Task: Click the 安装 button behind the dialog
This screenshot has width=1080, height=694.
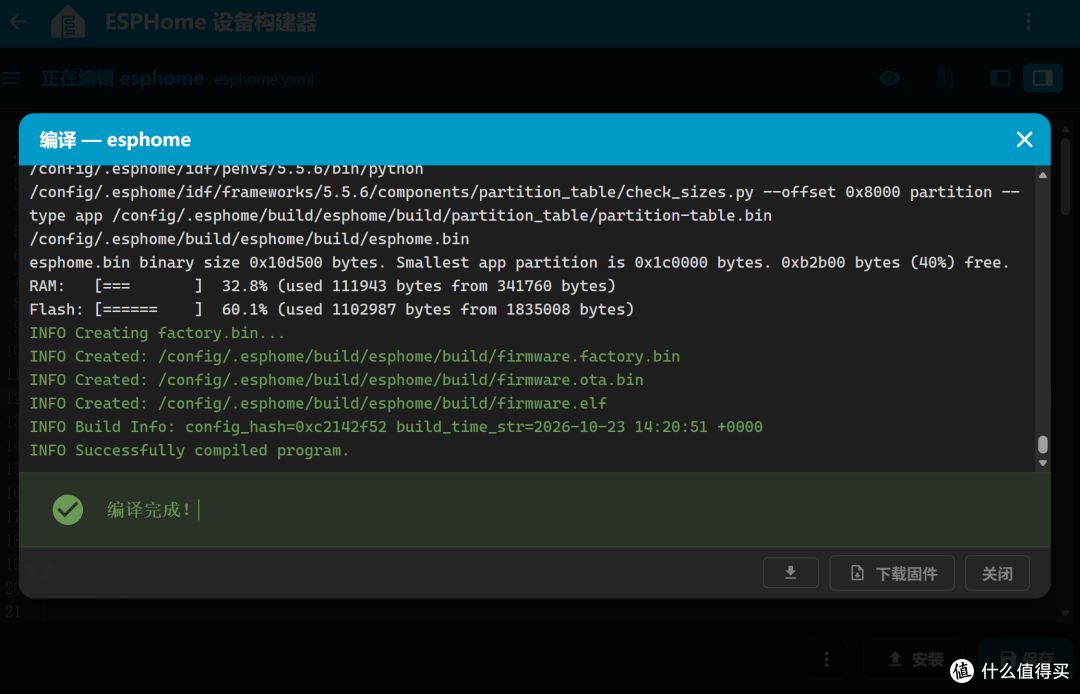Action: coord(915,660)
